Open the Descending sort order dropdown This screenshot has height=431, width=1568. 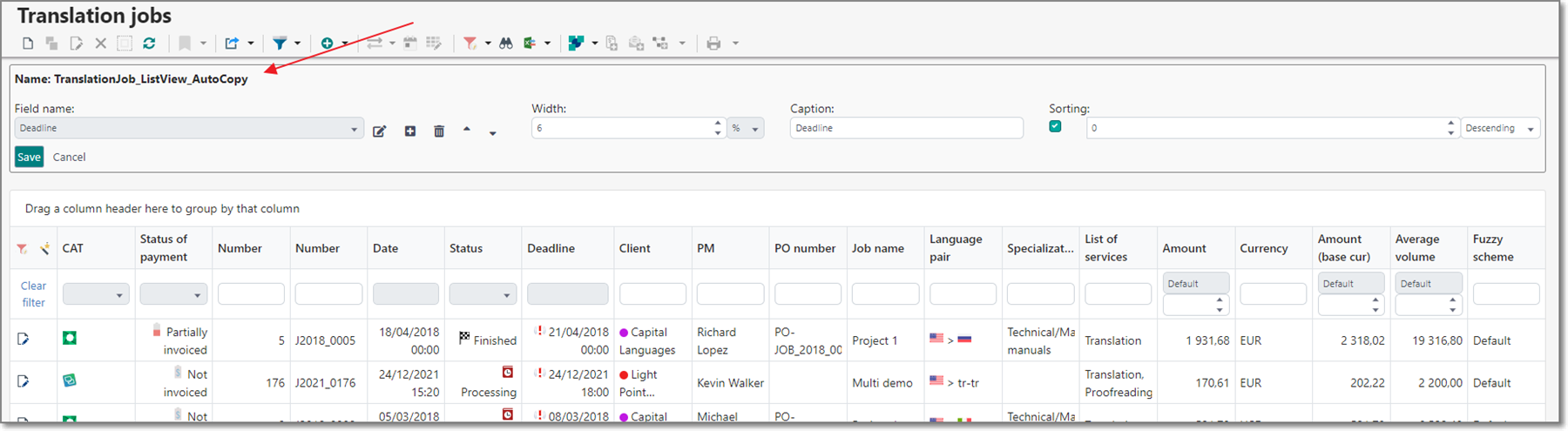point(1500,128)
